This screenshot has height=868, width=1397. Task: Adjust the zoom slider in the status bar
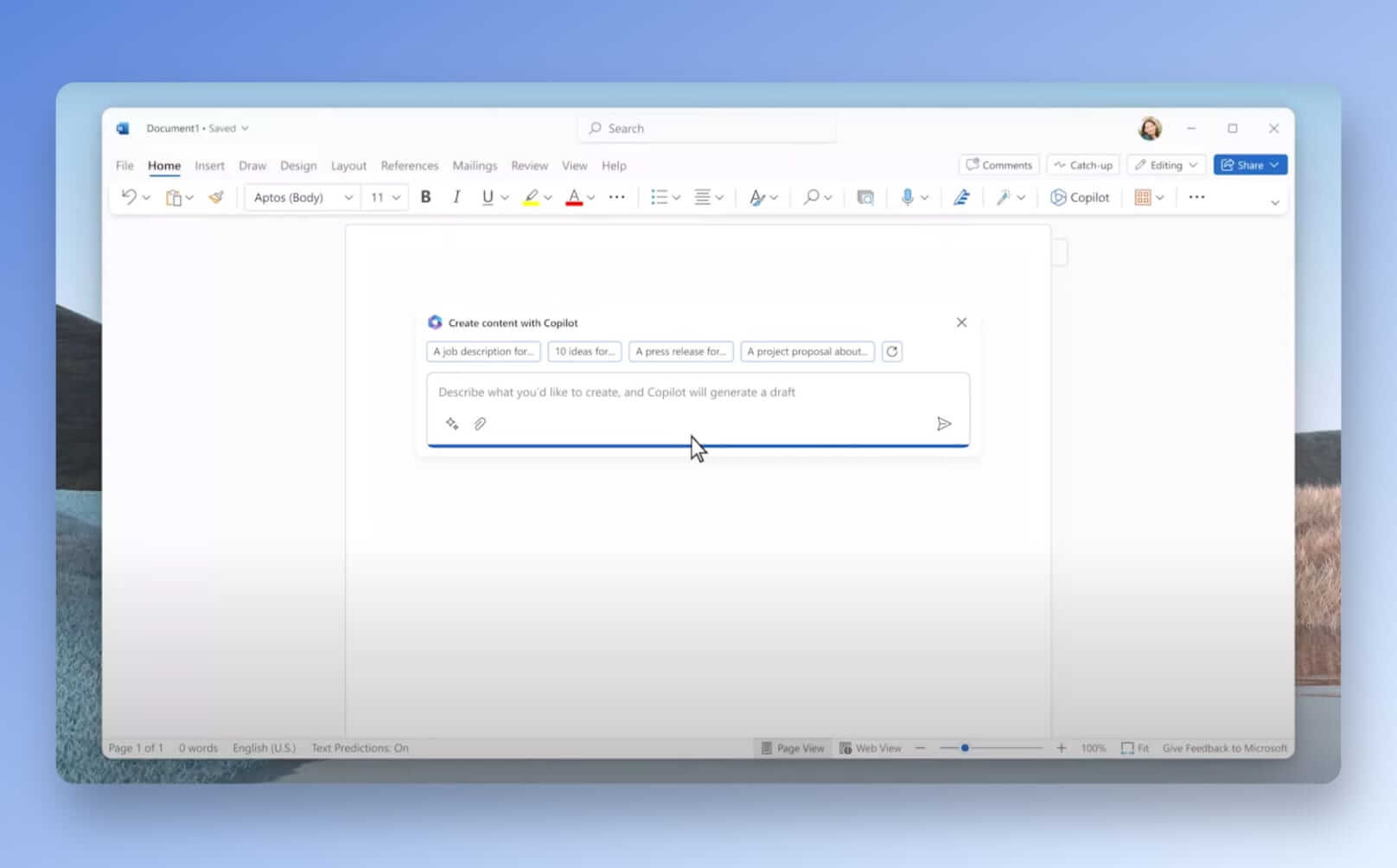(x=965, y=747)
